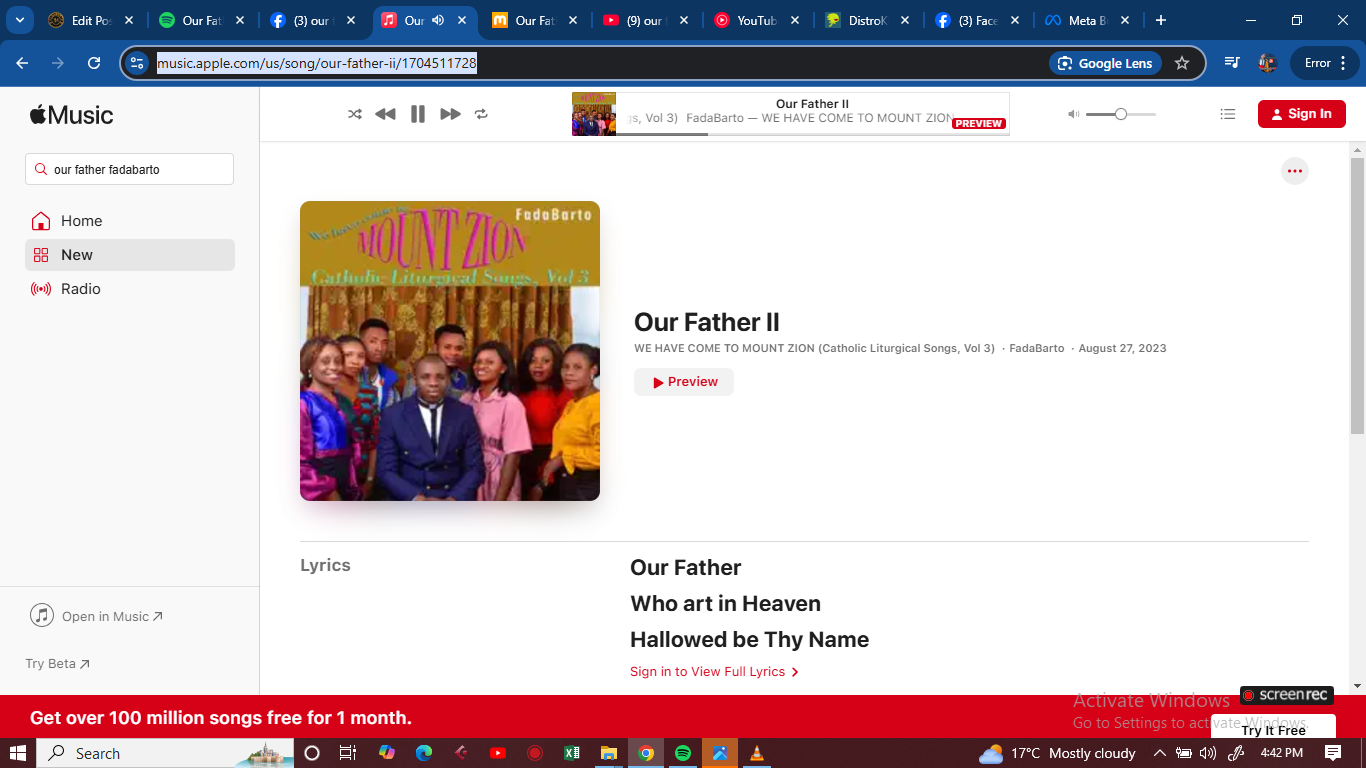
Task: Open Spotify from the taskbar
Action: coord(683,753)
